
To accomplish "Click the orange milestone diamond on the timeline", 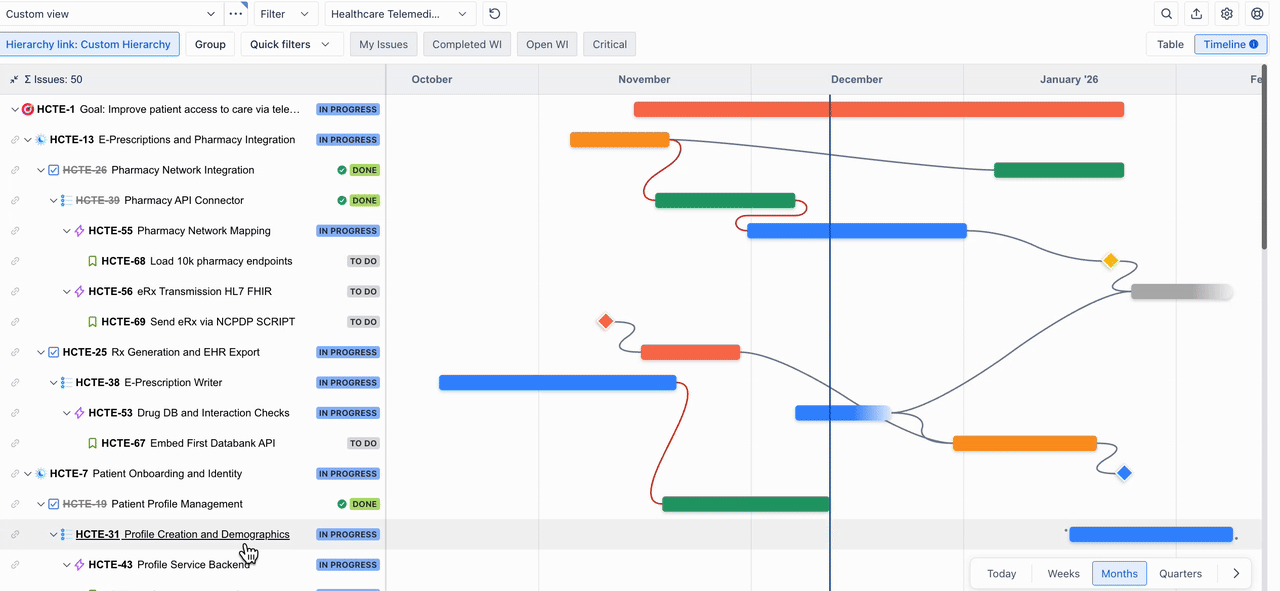I will 1110,260.
